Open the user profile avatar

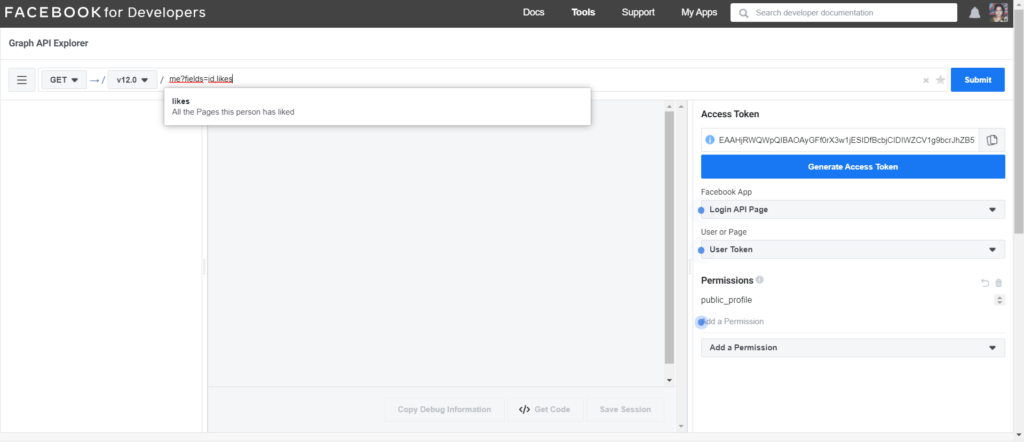point(999,12)
